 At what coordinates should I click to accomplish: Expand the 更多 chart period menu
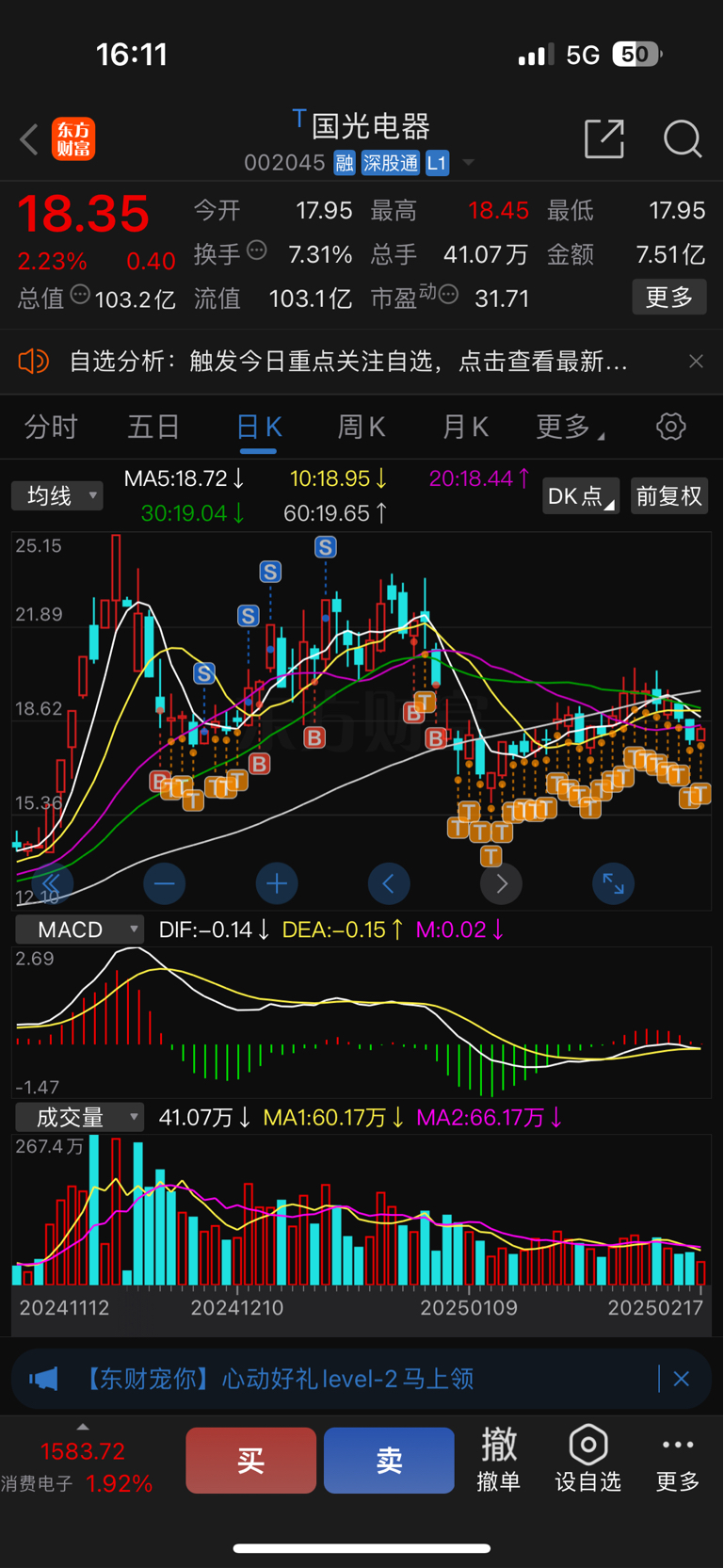click(570, 428)
